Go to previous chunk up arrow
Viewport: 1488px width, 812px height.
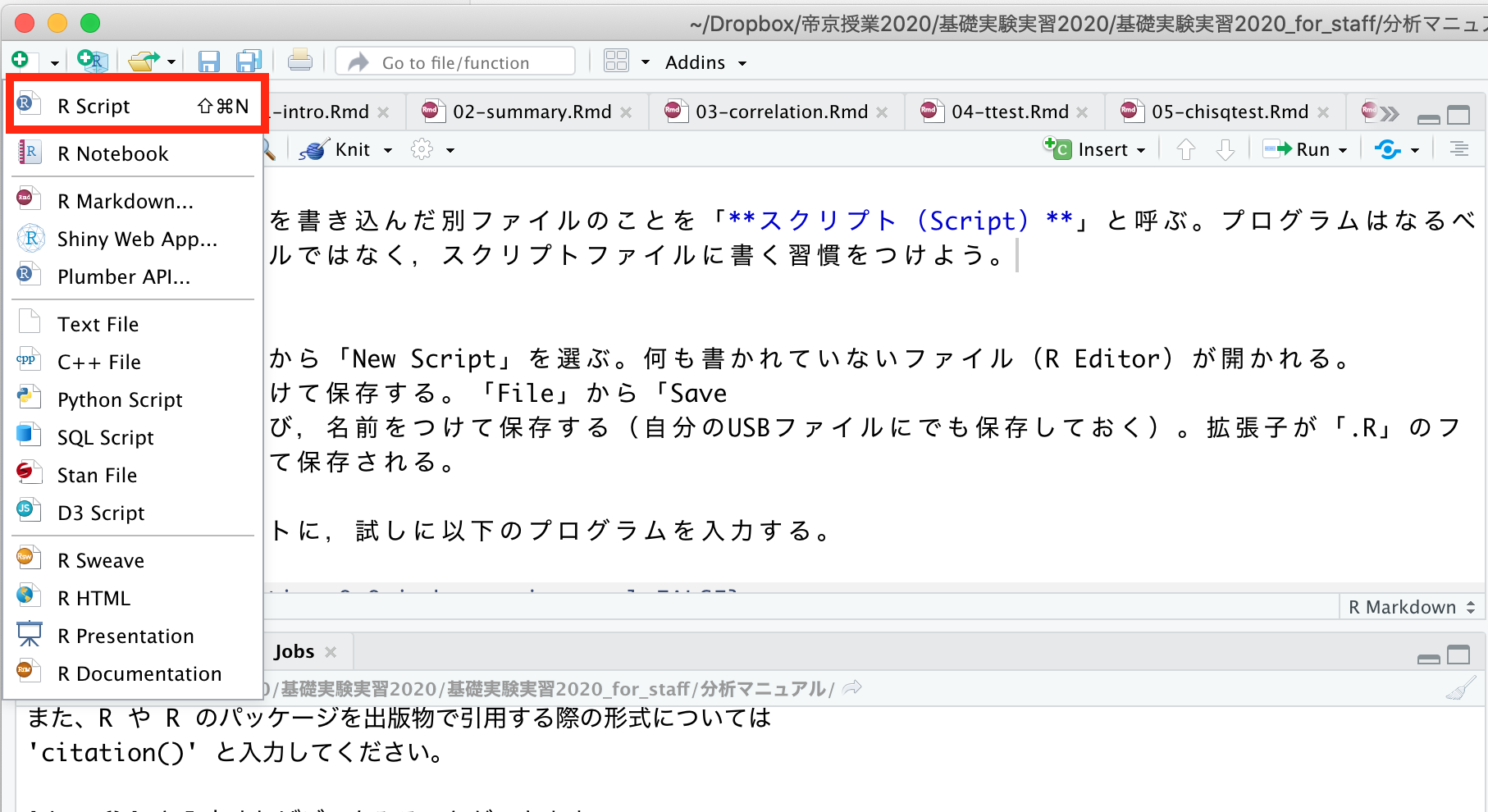pyautogui.click(x=1185, y=149)
